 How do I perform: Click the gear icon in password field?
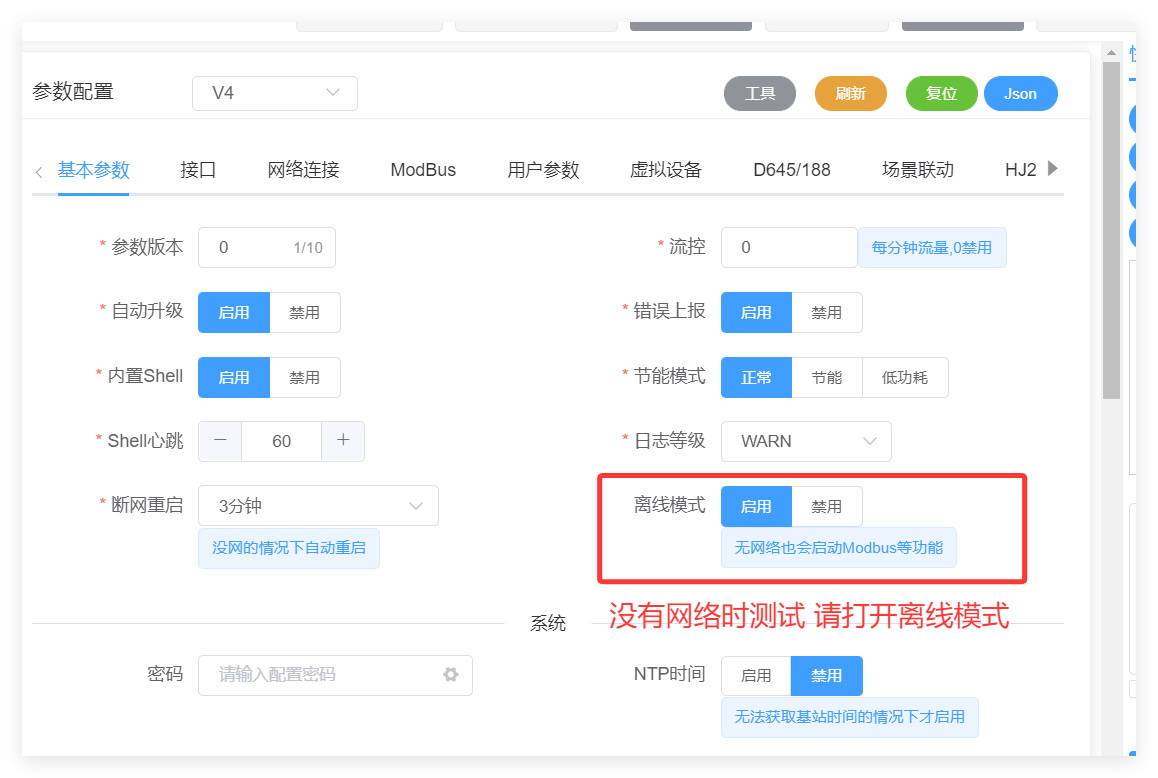tap(450, 675)
